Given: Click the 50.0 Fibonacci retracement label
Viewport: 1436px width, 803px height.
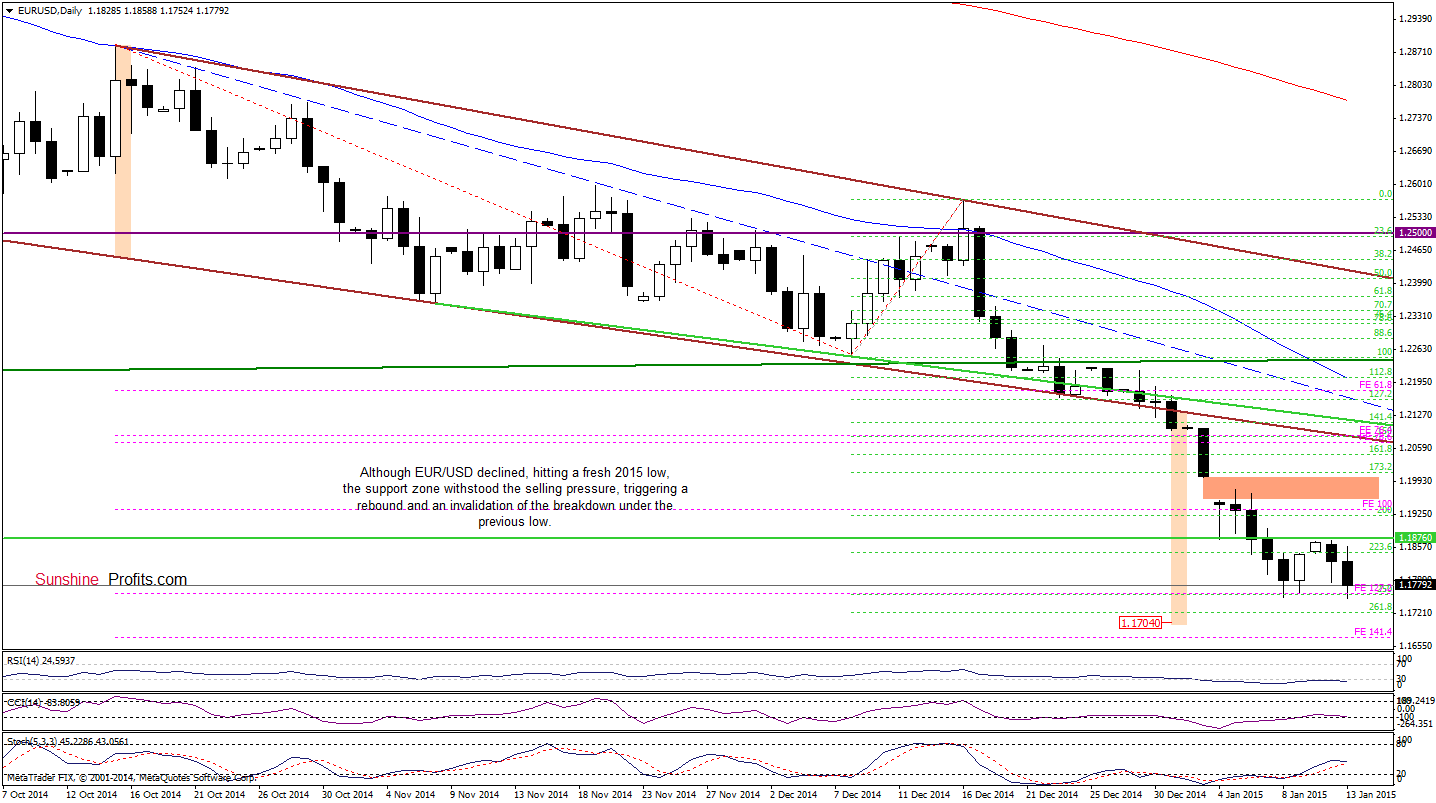Looking at the screenshot, I should tap(1383, 273).
